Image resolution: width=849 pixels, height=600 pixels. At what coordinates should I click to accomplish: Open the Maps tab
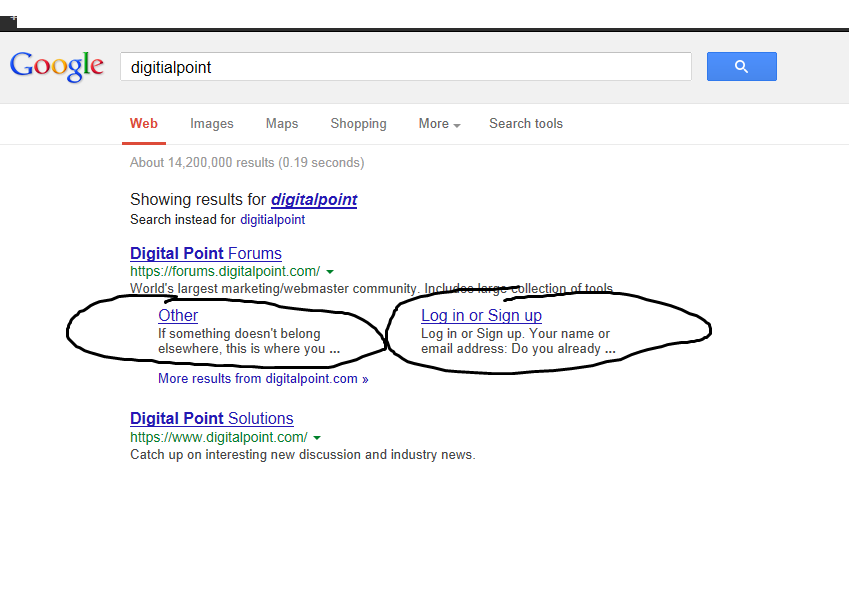(282, 123)
